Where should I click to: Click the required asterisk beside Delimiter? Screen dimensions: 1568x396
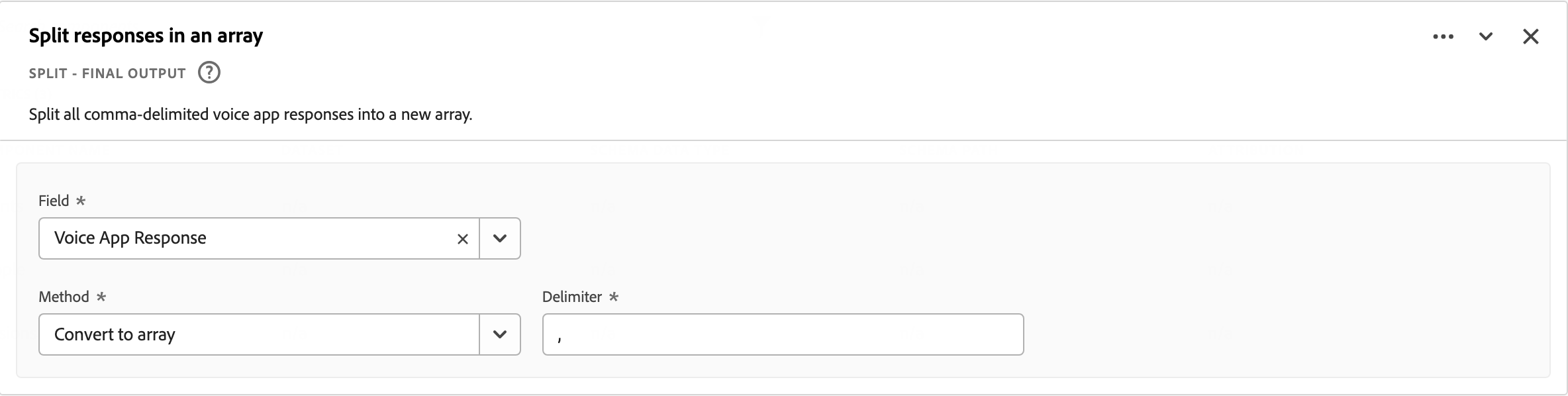pyautogui.click(x=614, y=297)
